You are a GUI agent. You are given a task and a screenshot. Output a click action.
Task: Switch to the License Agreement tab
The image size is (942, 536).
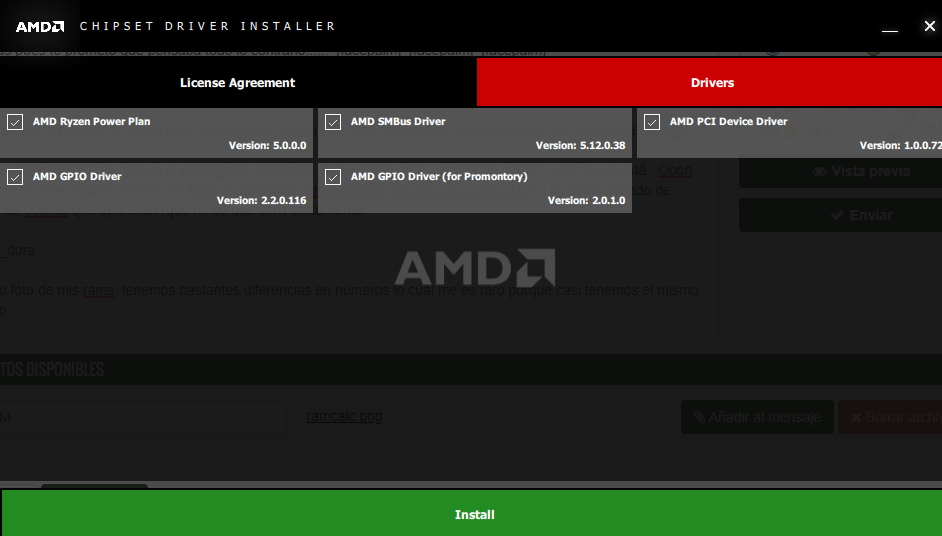tap(238, 83)
